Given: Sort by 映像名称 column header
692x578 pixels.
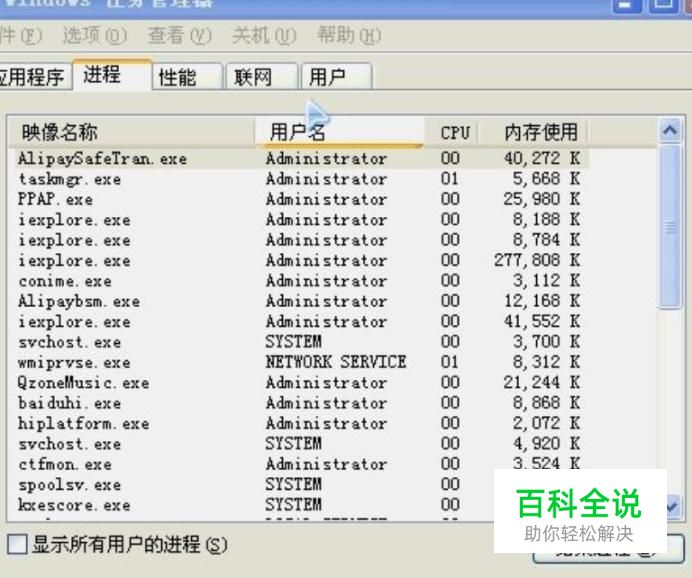Looking at the screenshot, I should point(132,131).
